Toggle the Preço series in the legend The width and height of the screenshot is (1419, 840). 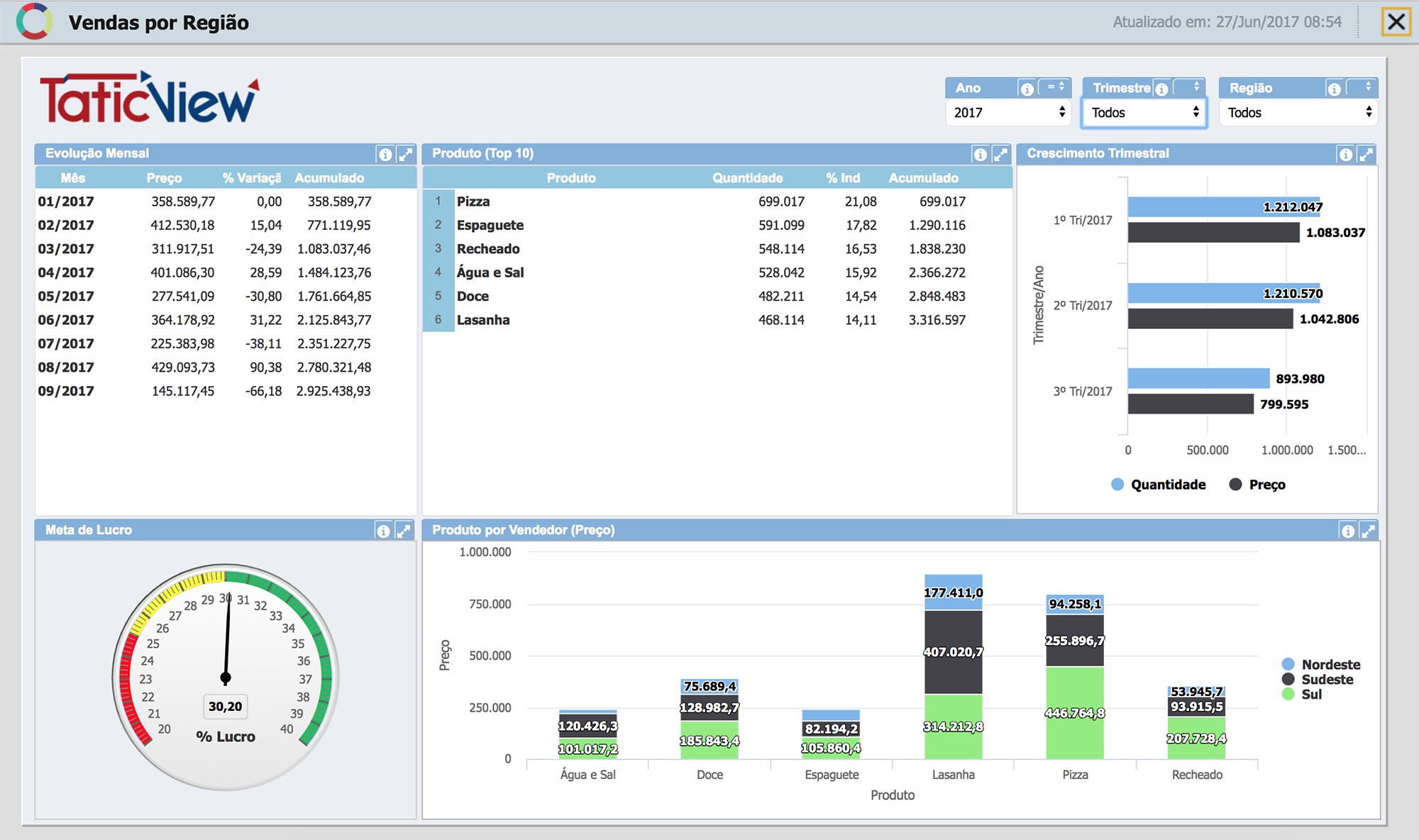tap(1257, 485)
